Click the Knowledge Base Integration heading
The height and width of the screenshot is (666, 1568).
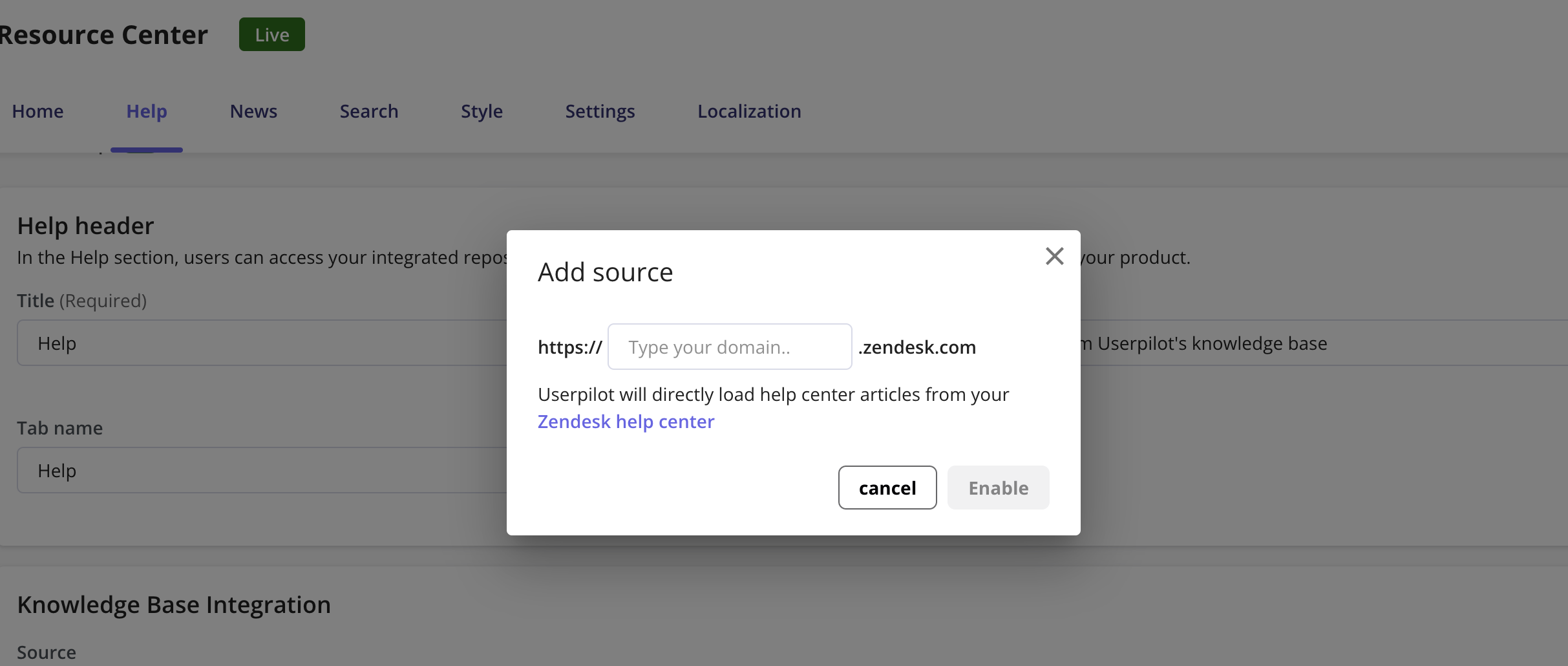point(174,605)
